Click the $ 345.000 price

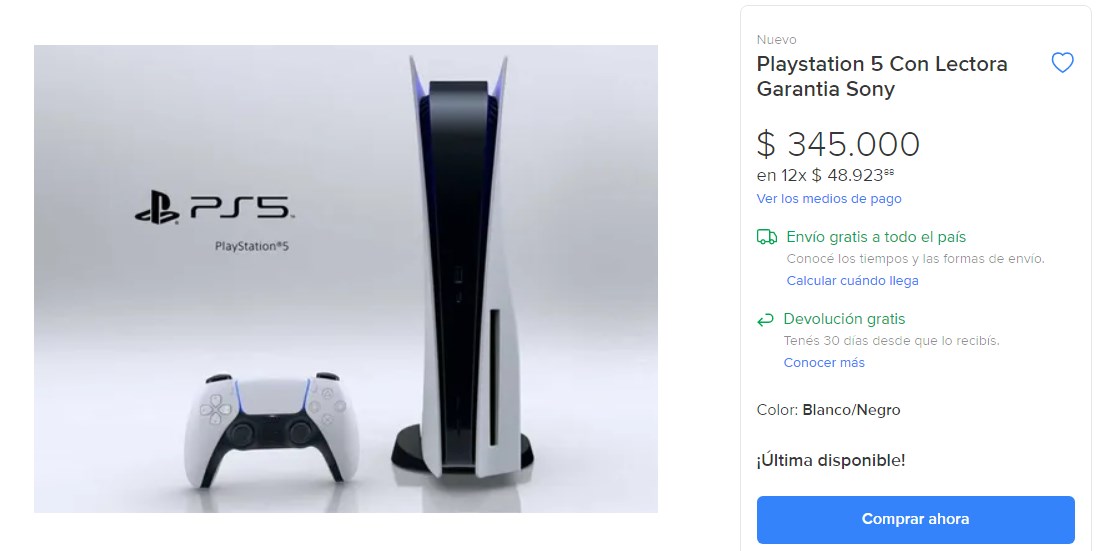click(838, 144)
